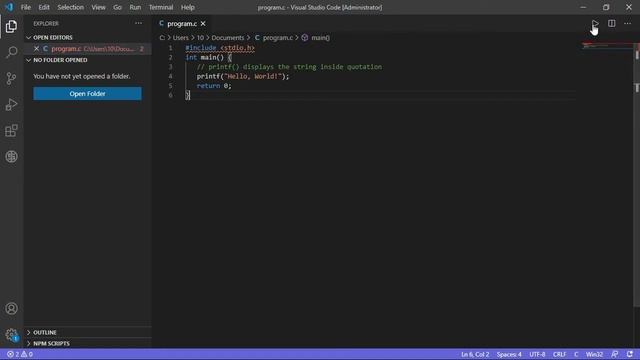The height and width of the screenshot is (360, 640).
Task: Open the Edit menu
Action: pos(44,7)
